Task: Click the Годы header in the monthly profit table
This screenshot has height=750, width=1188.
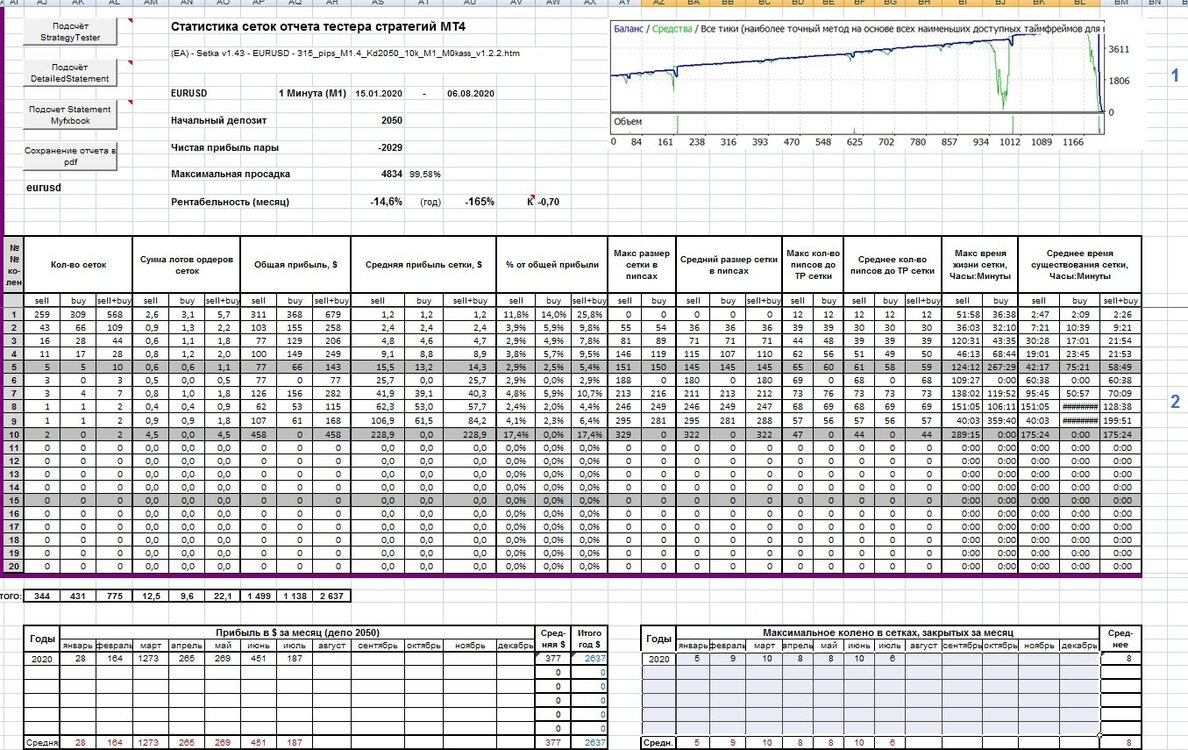Action: tap(42, 639)
